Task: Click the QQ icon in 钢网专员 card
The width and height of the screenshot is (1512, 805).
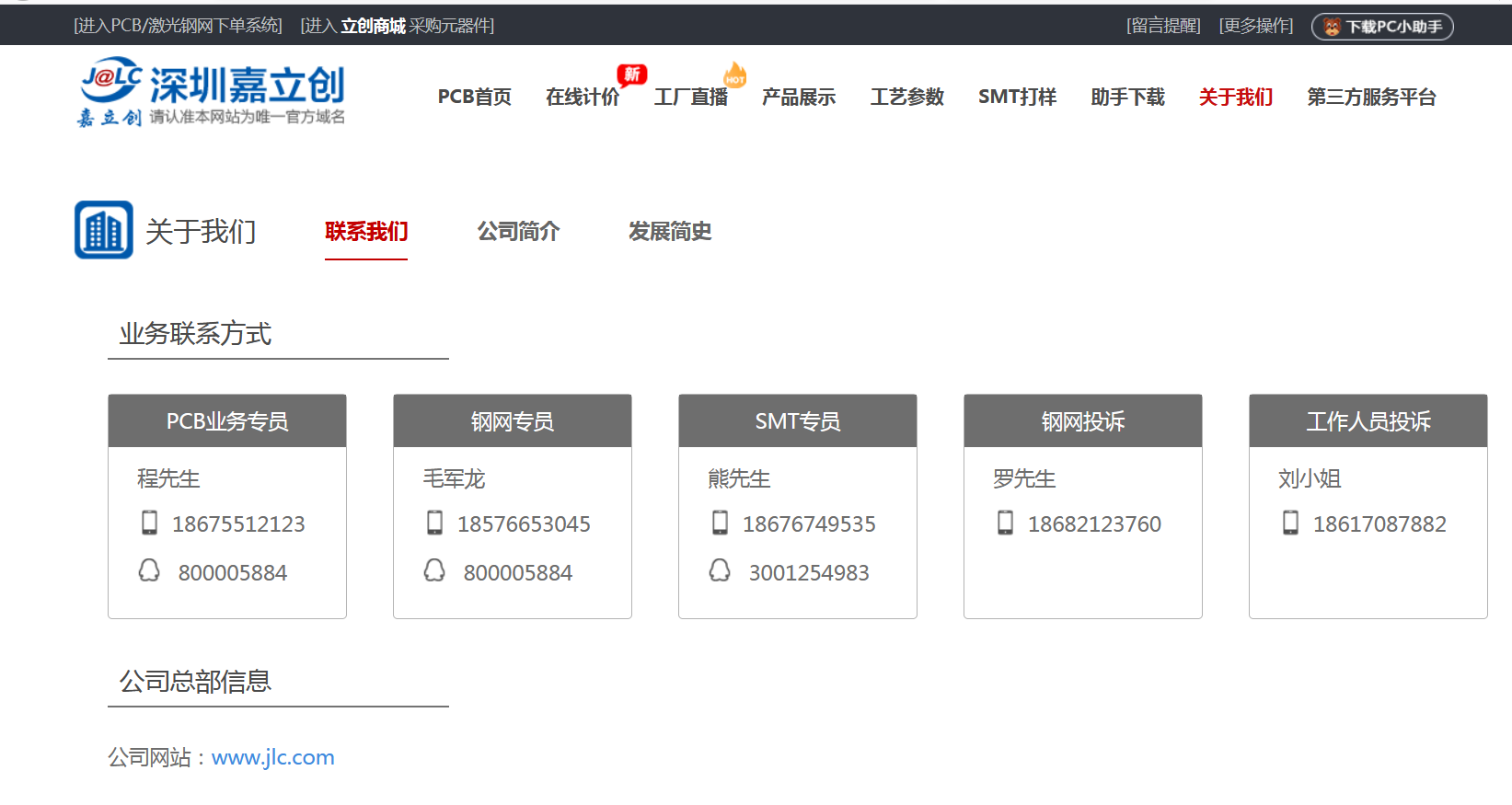Action: [x=434, y=570]
